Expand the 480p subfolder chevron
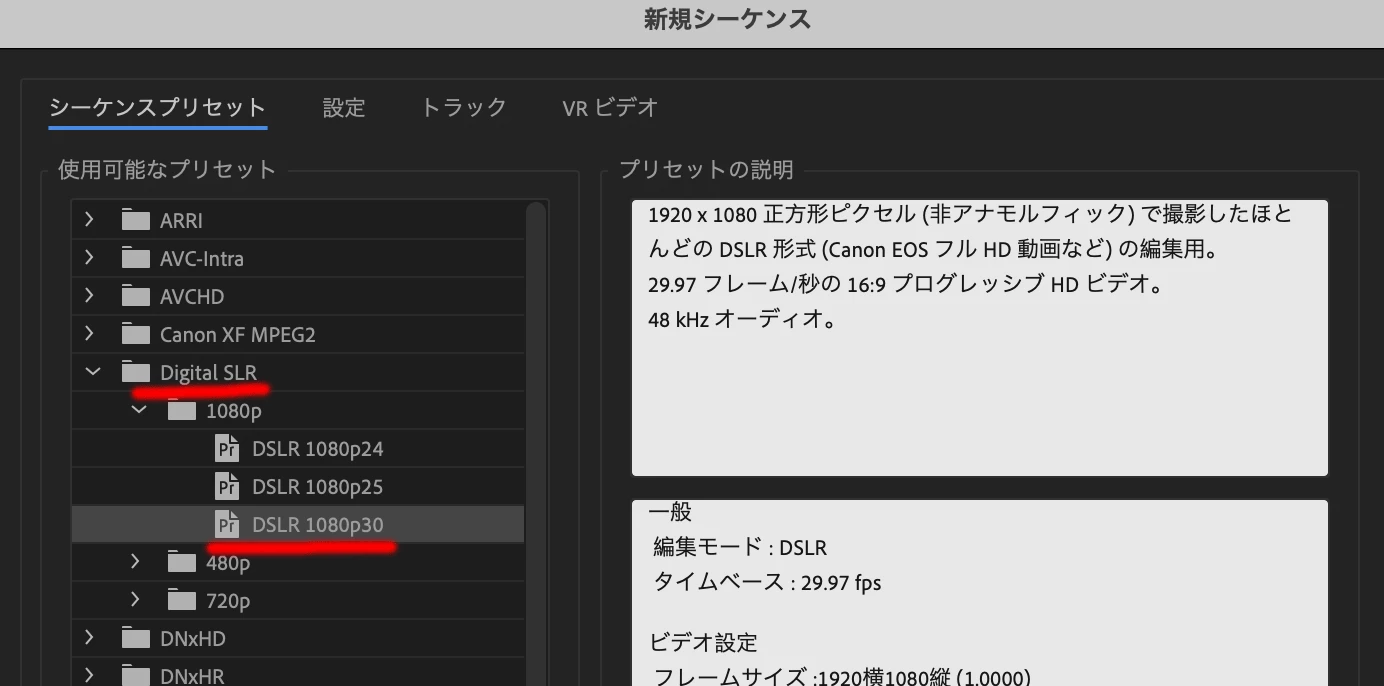 [136, 562]
